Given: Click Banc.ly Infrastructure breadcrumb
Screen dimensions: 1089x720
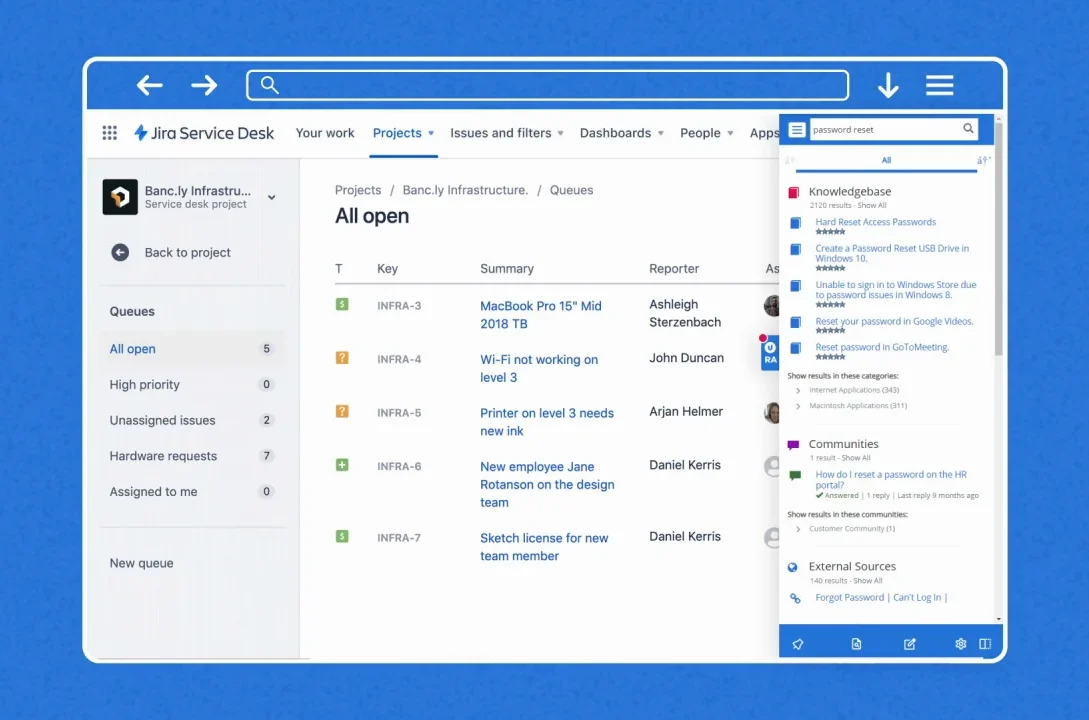Looking at the screenshot, I should point(465,190).
